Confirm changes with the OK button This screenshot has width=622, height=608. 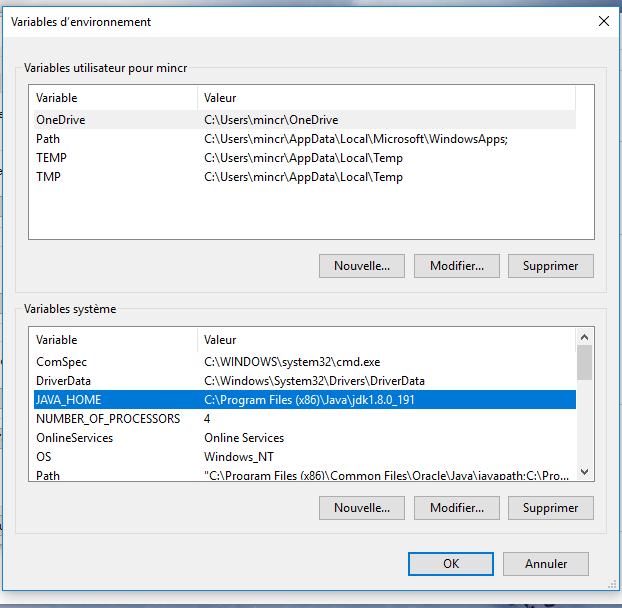click(451, 564)
